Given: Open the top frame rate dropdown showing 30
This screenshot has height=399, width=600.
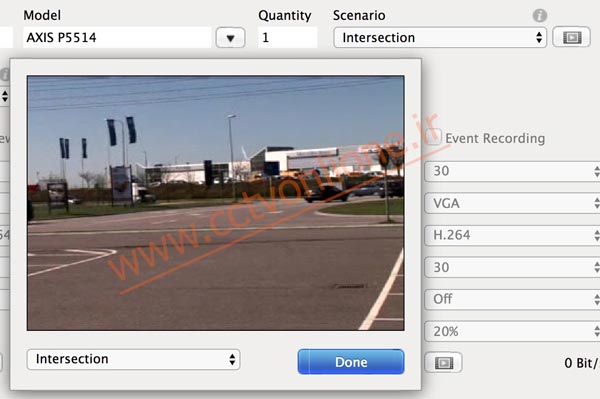Looking at the screenshot, I should (512, 171).
